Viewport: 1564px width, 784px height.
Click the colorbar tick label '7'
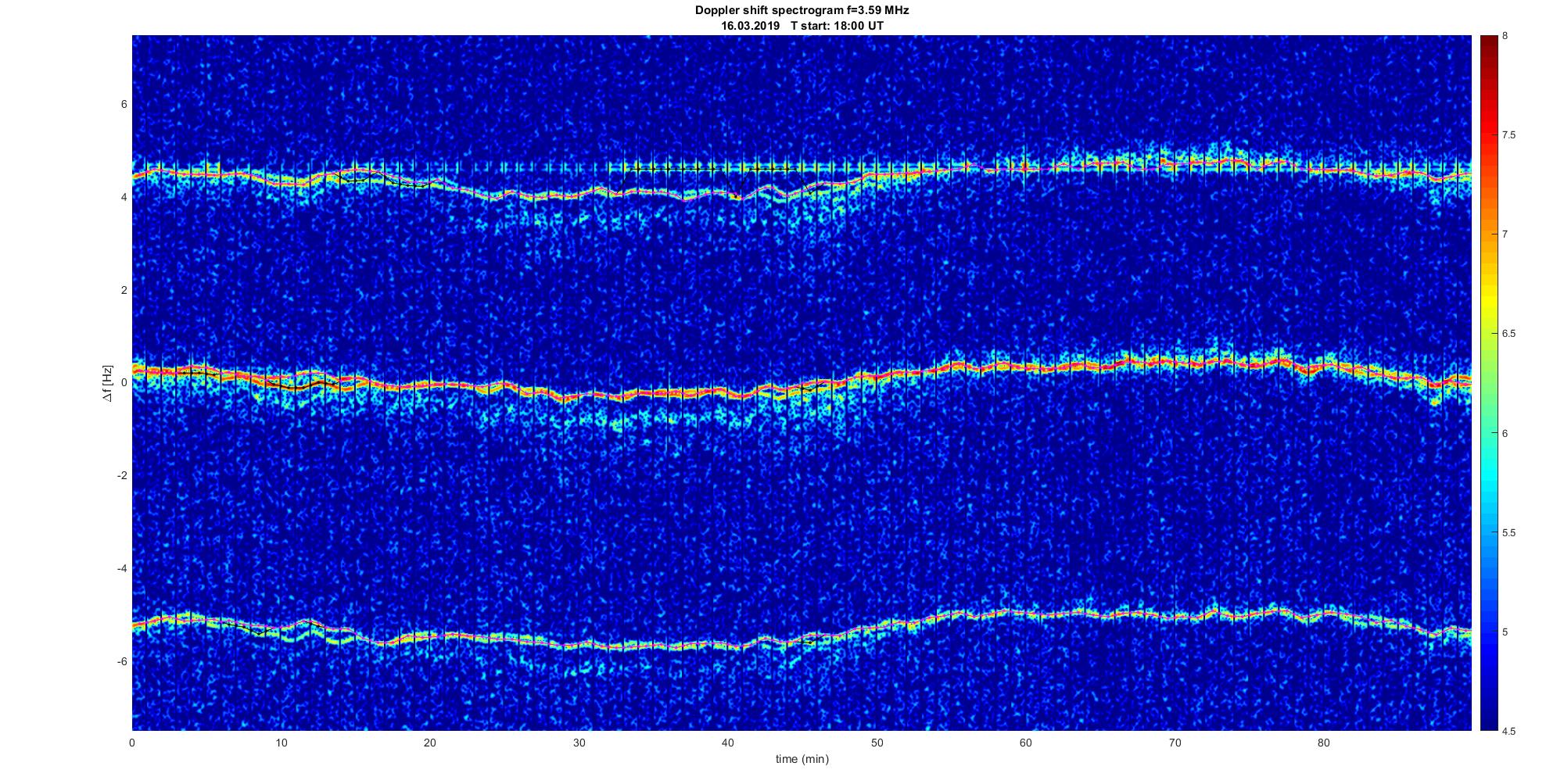coord(1505,234)
